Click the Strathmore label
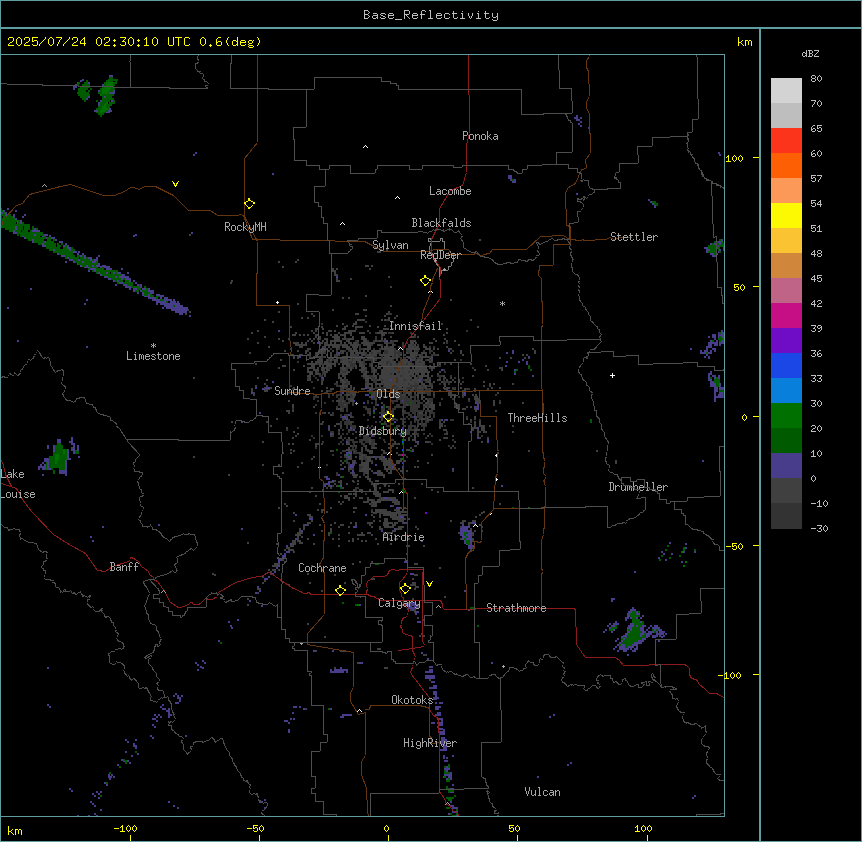This screenshot has height=842, width=862. point(516,608)
